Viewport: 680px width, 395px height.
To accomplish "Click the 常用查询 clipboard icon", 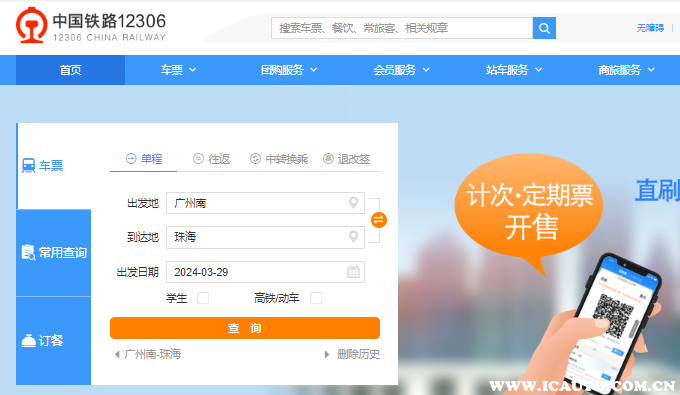I will click(29, 252).
